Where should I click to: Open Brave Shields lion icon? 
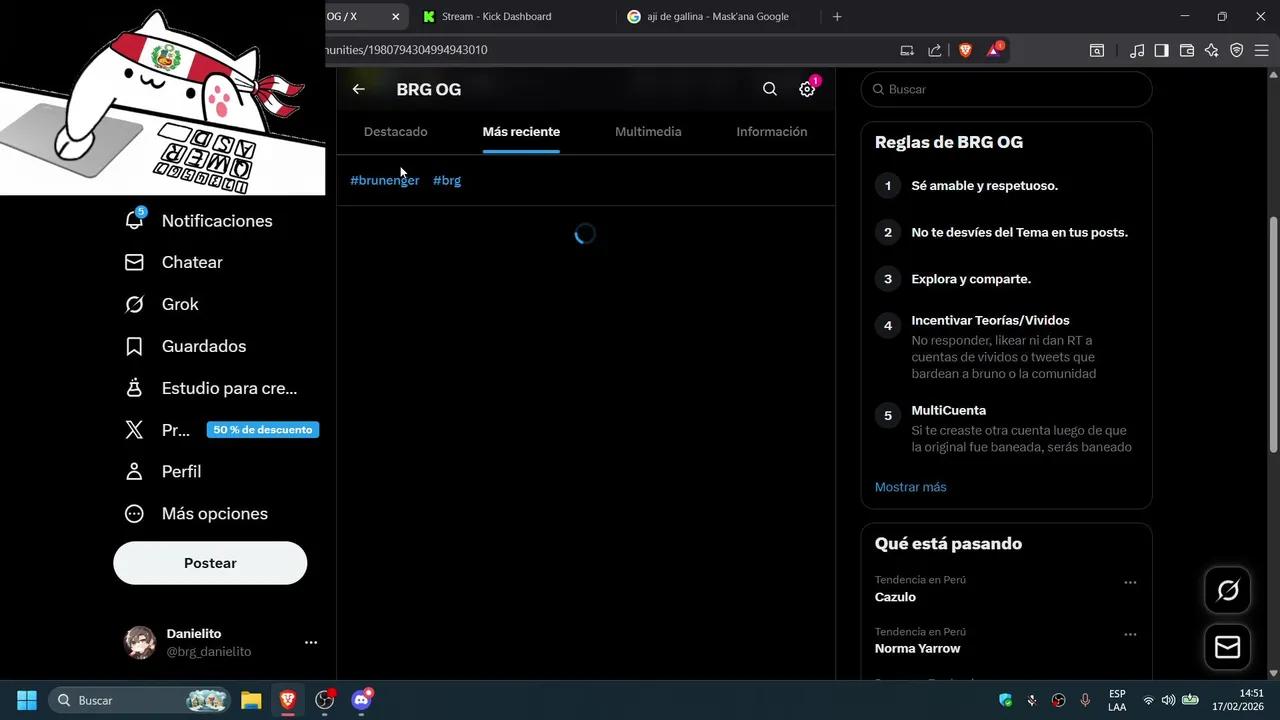point(965,50)
